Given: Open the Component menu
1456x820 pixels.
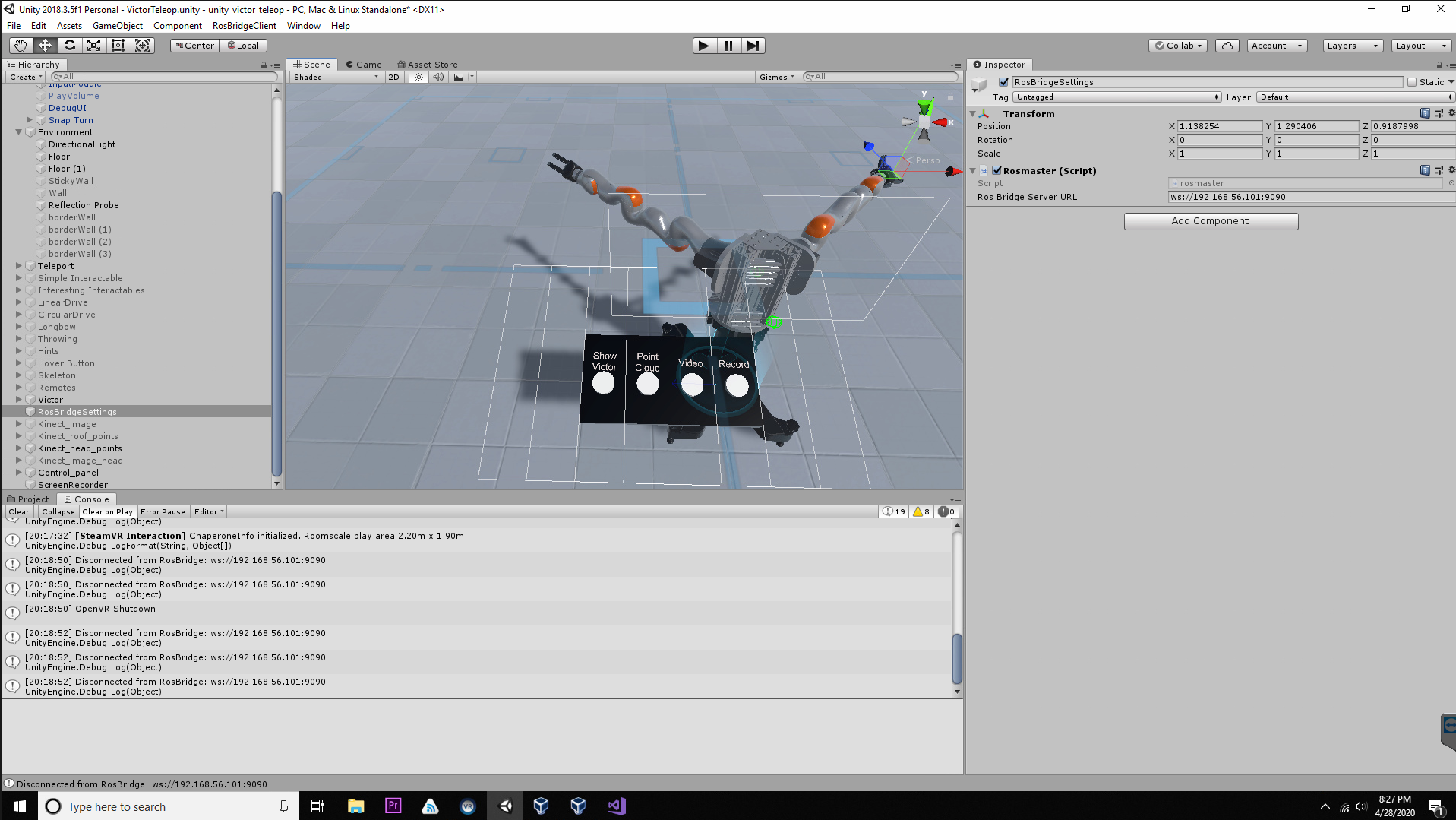Looking at the screenshot, I should pos(177,26).
